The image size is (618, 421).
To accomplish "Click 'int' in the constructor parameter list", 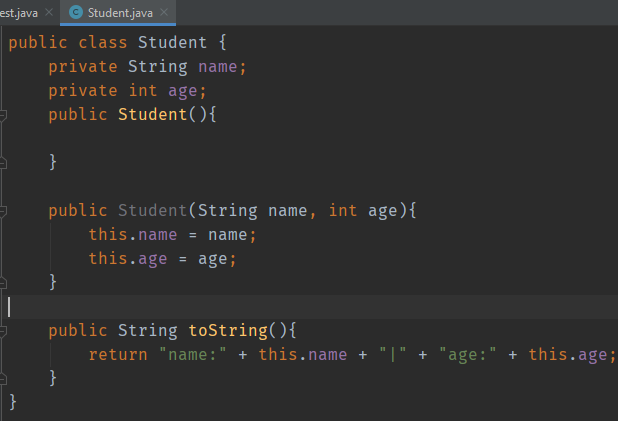I will tap(343, 210).
